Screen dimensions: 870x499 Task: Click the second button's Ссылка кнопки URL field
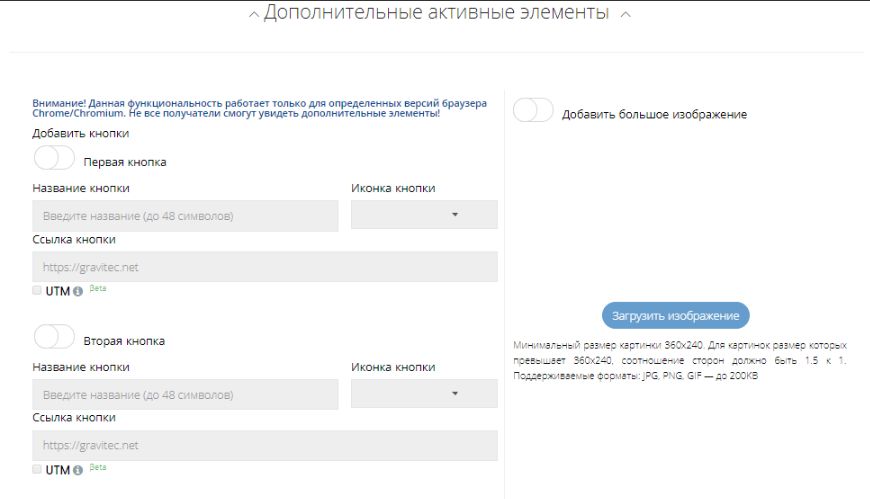tap(265, 445)
